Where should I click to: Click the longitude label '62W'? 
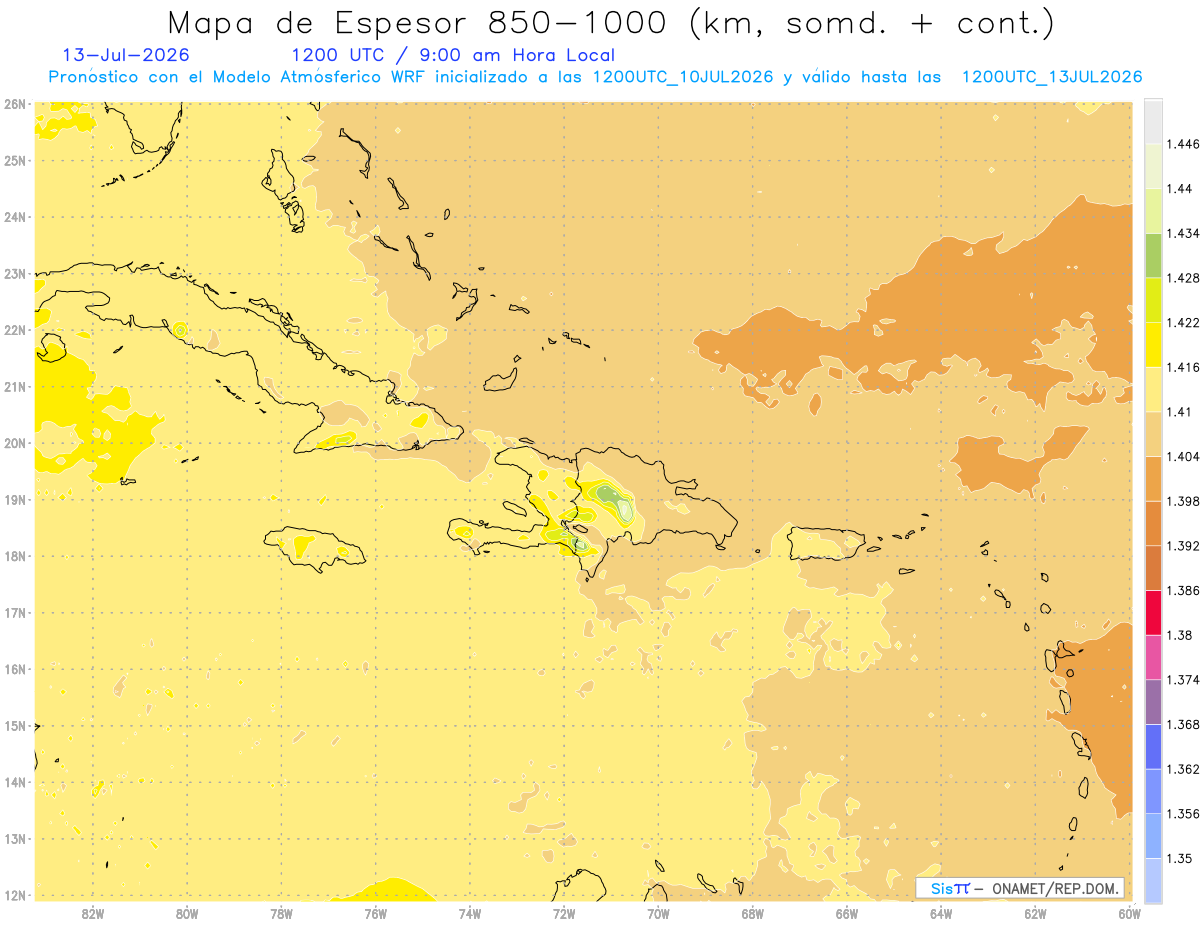[x=1036, y=914]
